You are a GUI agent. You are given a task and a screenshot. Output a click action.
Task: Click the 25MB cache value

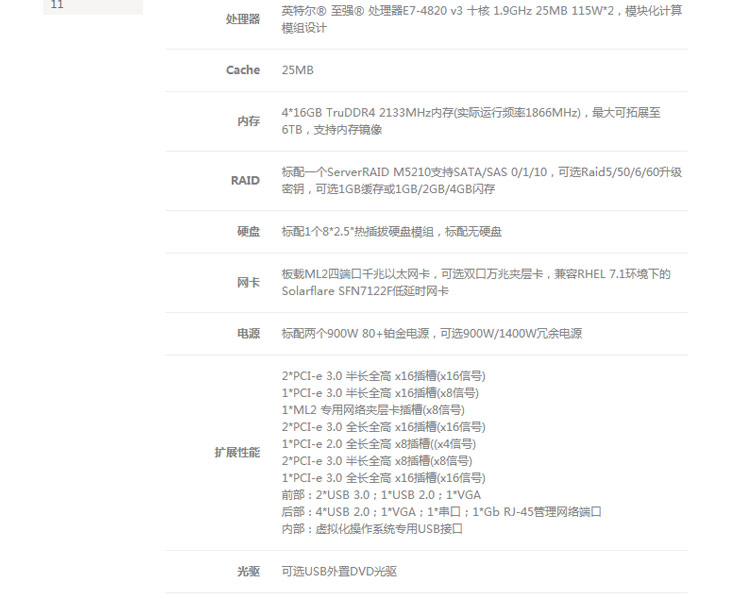point(298,70)
